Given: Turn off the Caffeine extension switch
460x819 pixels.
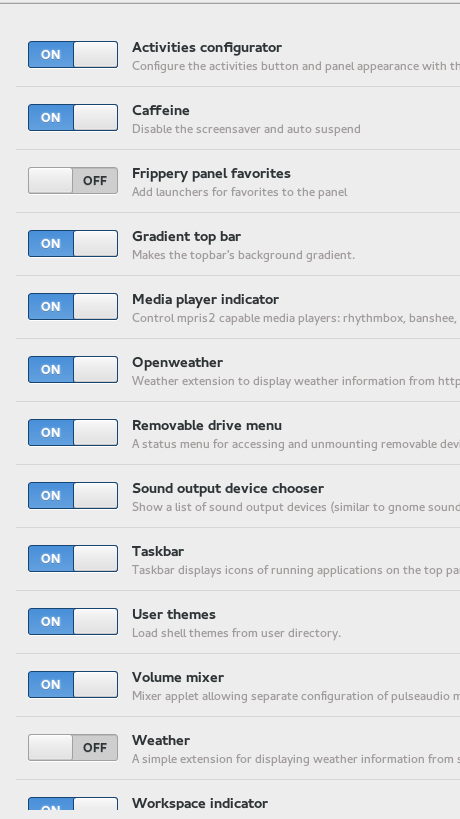Looking at the screenshot, I should click(73, 118).
